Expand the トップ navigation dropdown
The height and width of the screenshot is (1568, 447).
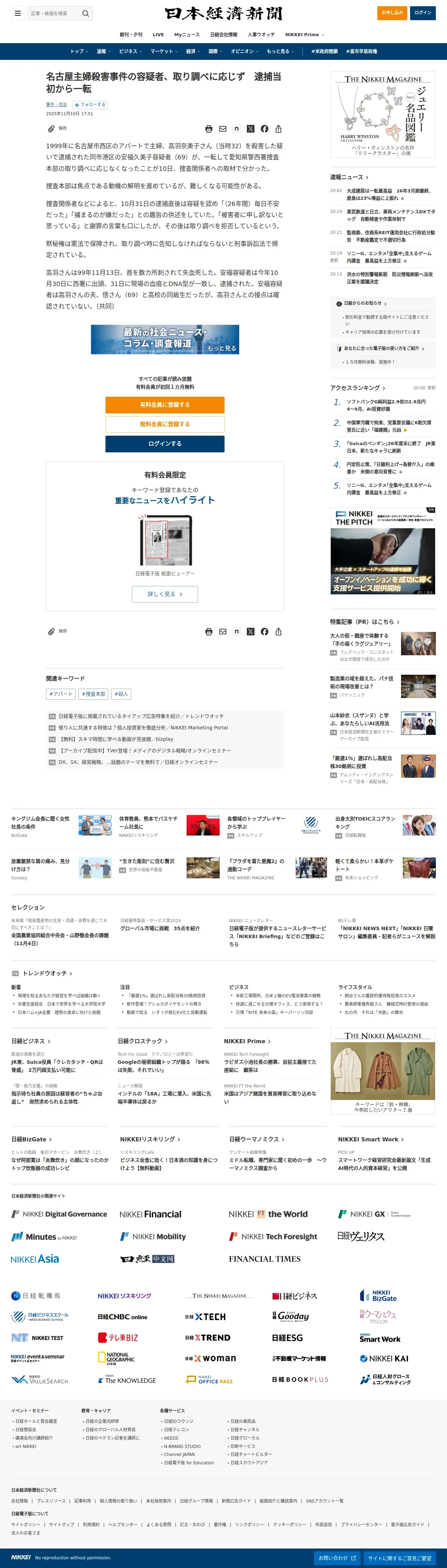(x=79, y=51)
